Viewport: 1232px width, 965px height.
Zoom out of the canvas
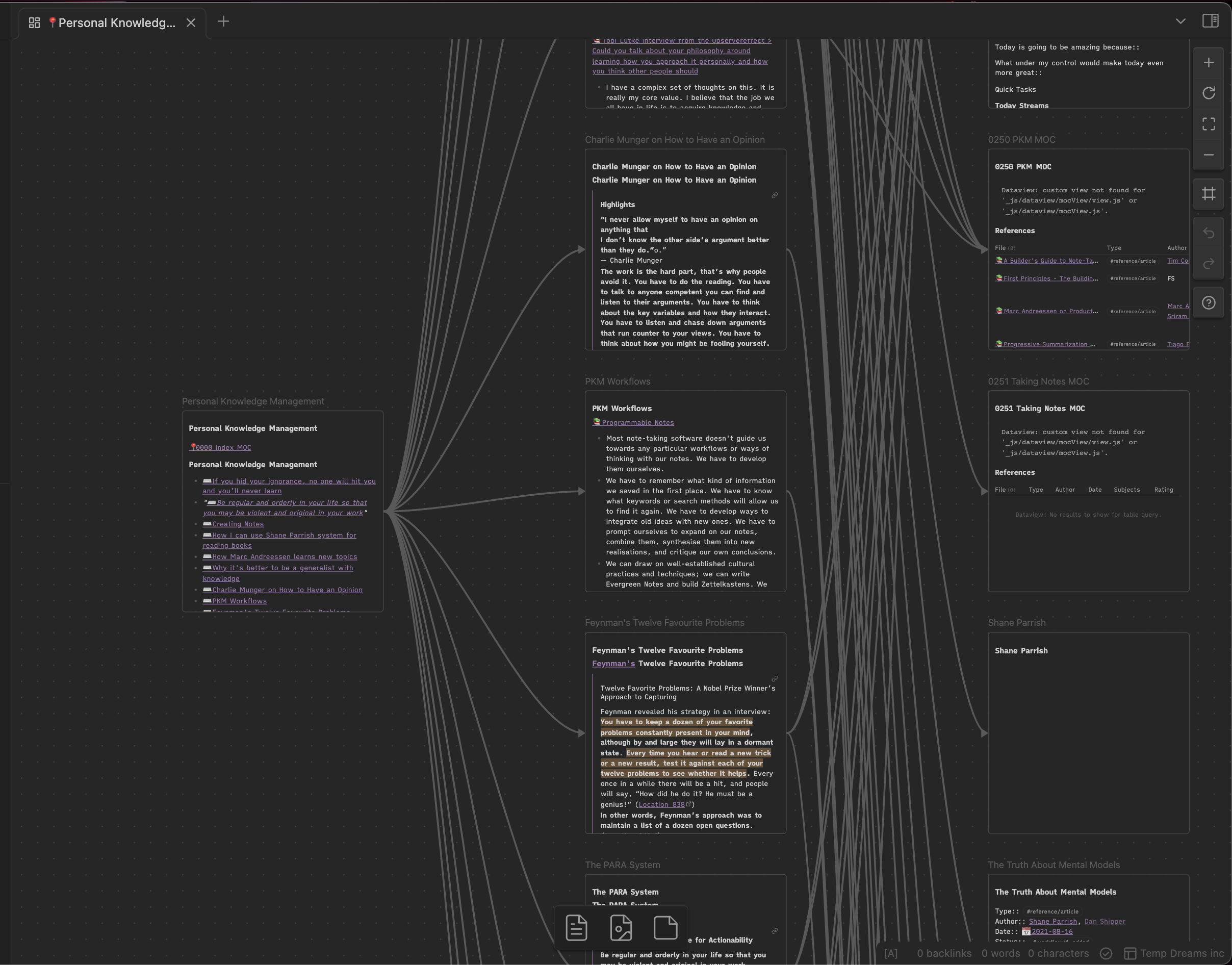1208,155
